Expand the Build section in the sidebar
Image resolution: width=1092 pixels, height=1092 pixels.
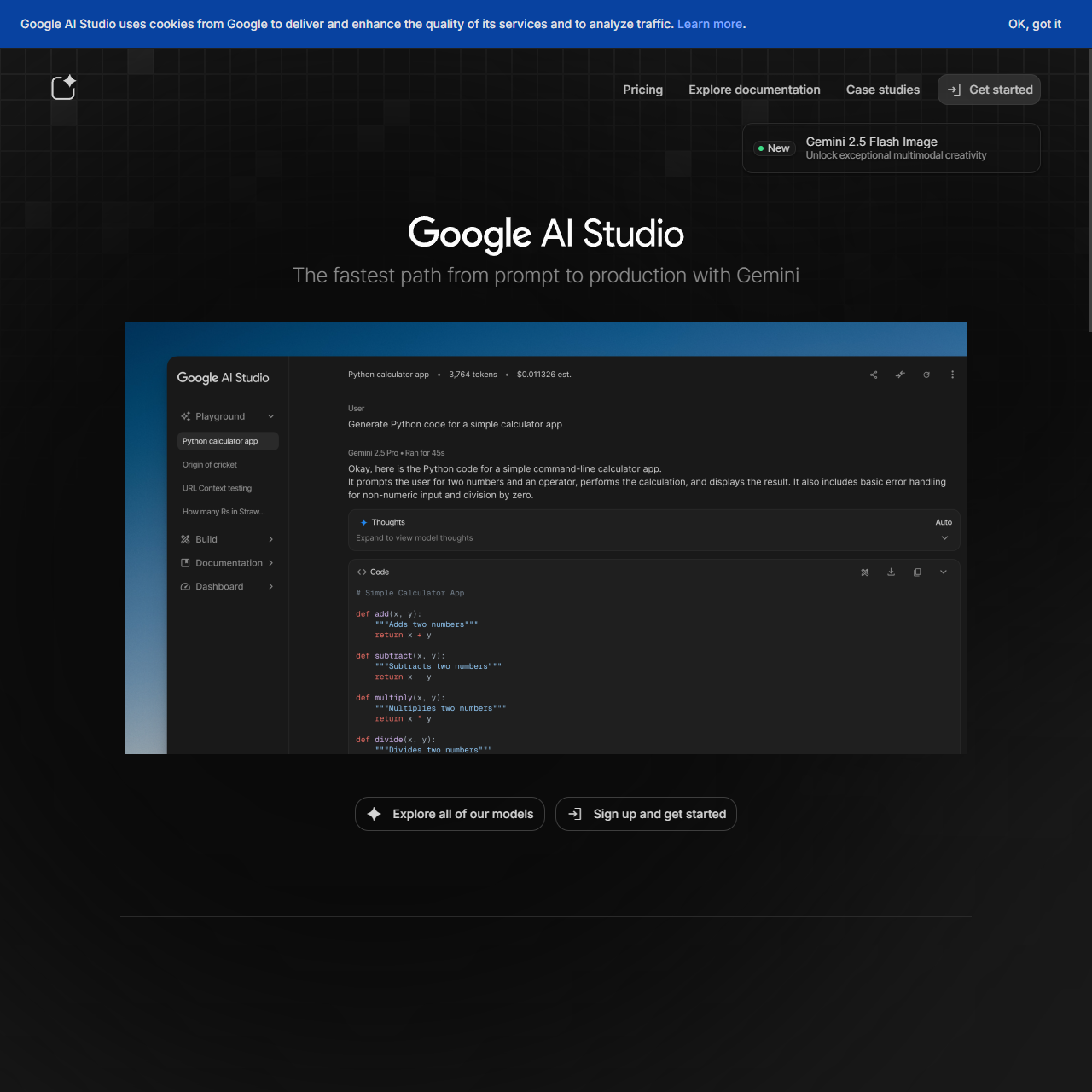click(270, 539)
